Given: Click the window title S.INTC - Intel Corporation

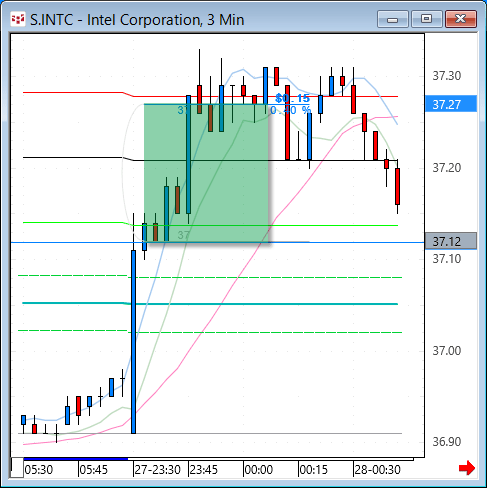Looking at the screenshot, I should click(x=137, y=20).
